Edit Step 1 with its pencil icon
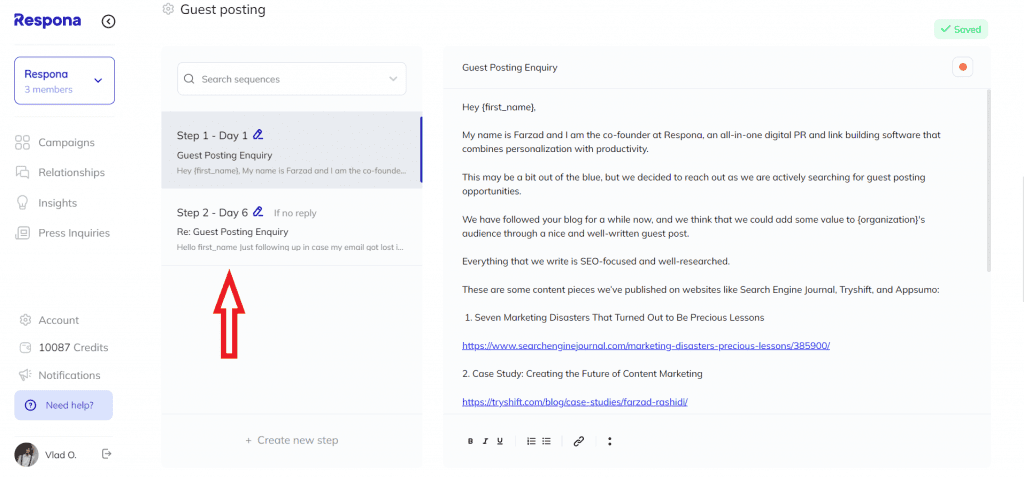 coord(258,135)
